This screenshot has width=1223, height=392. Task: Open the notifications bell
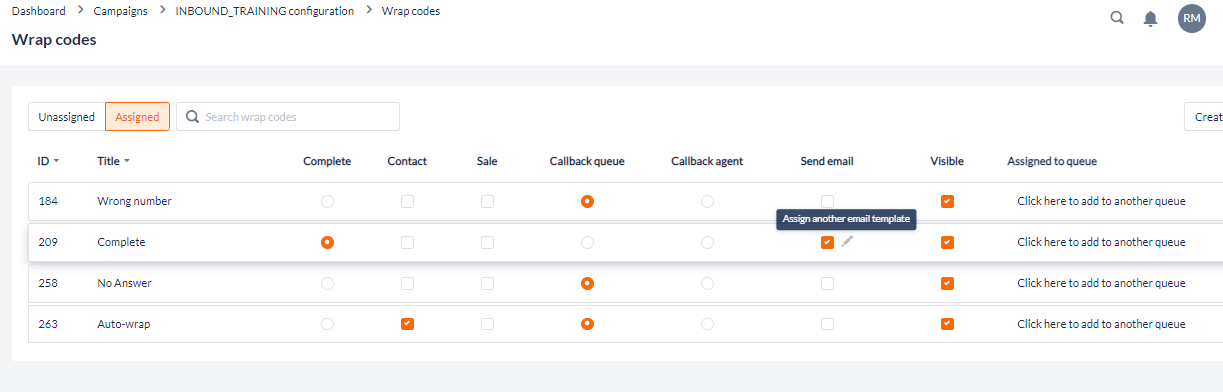coord(1151,18)
